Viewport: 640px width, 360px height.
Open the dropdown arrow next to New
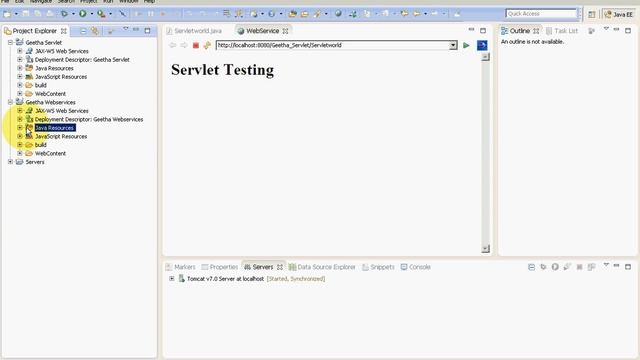click(16, 14)
